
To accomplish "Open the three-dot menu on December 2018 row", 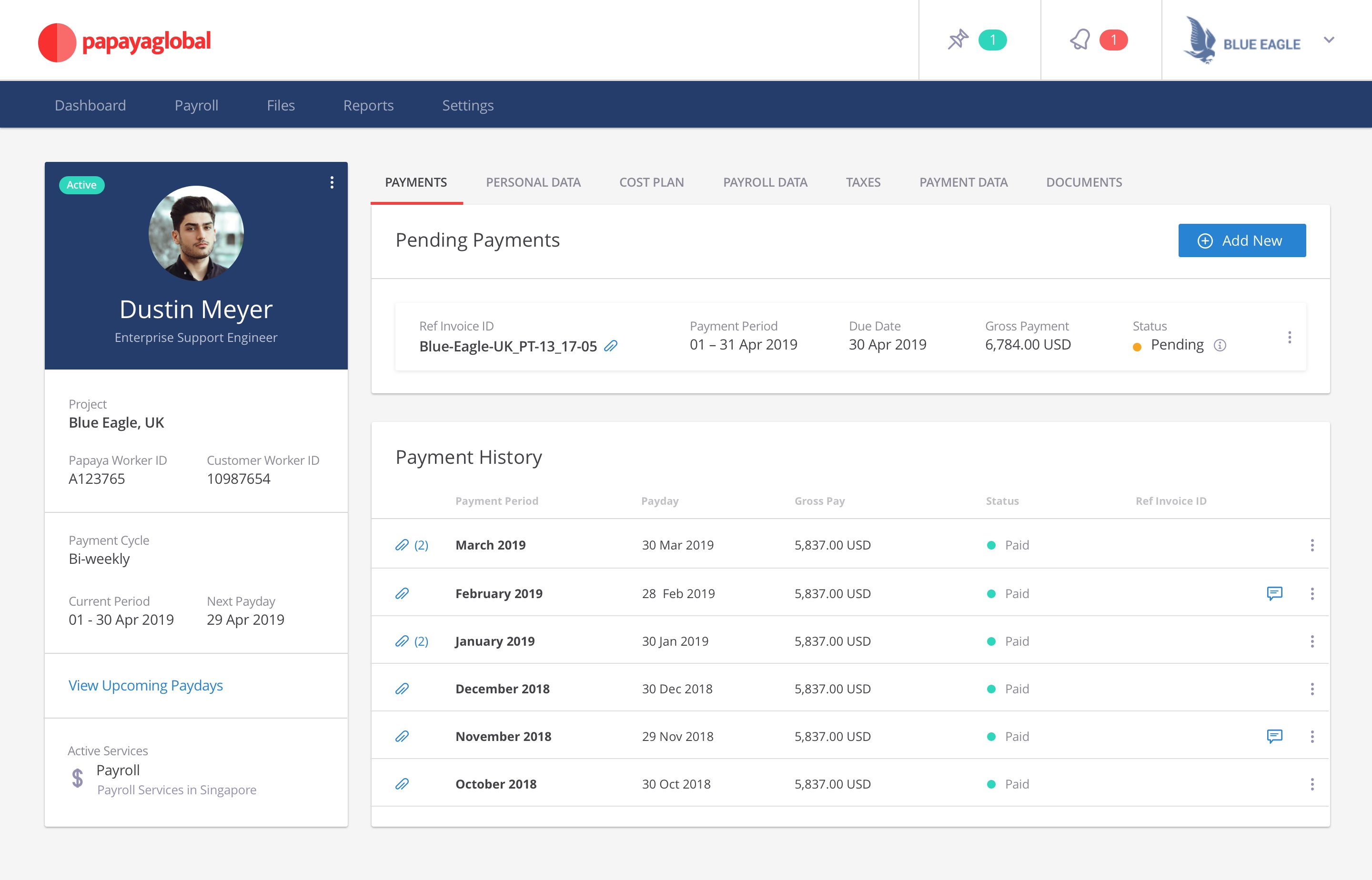I will [1312, 688].
